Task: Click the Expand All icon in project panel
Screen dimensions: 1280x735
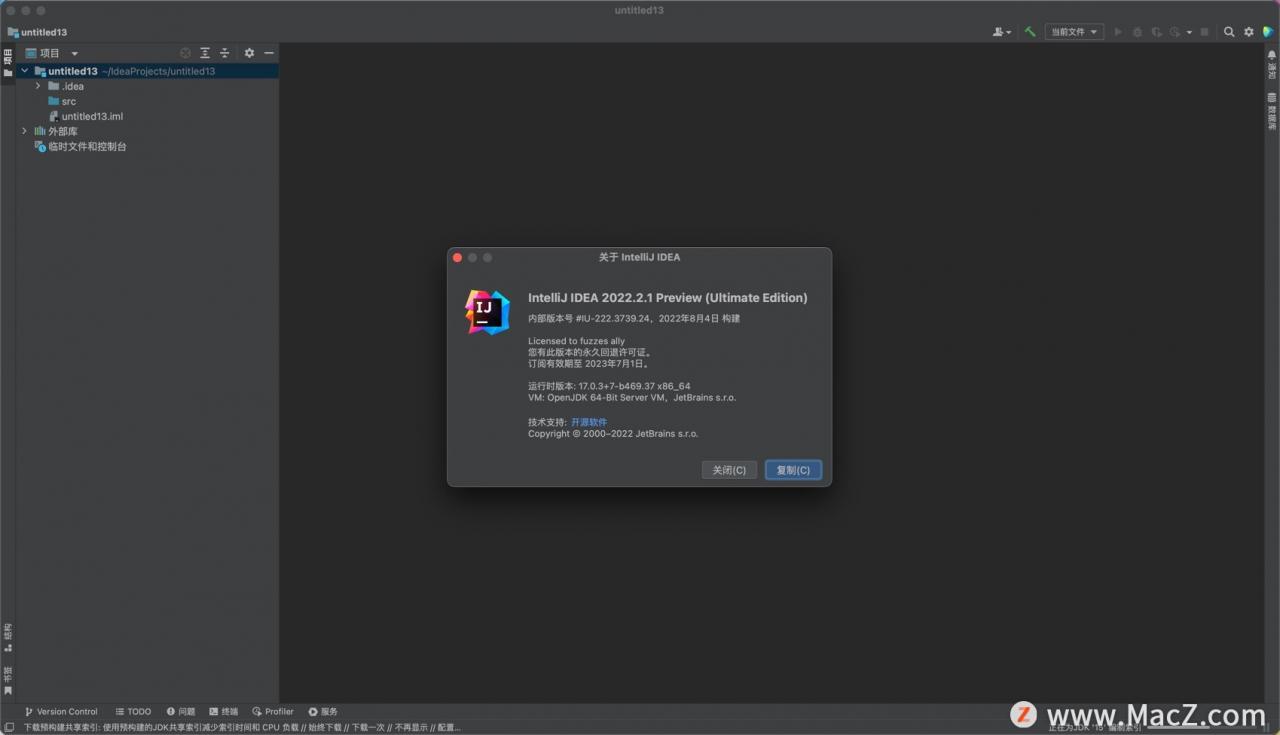Action: tap(205, 53)
